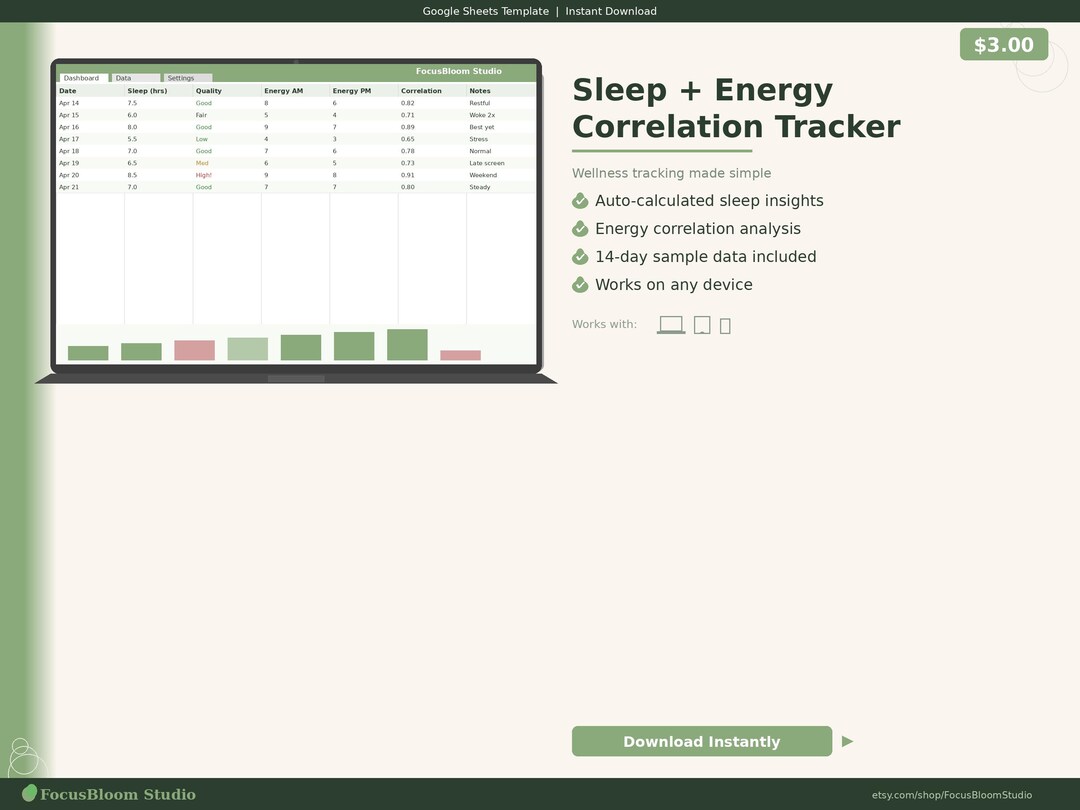The height and width of the screenshot is (810, 1080).
Task: Click the 'Late screen' note cell
Action: click(x=487, y=163)
